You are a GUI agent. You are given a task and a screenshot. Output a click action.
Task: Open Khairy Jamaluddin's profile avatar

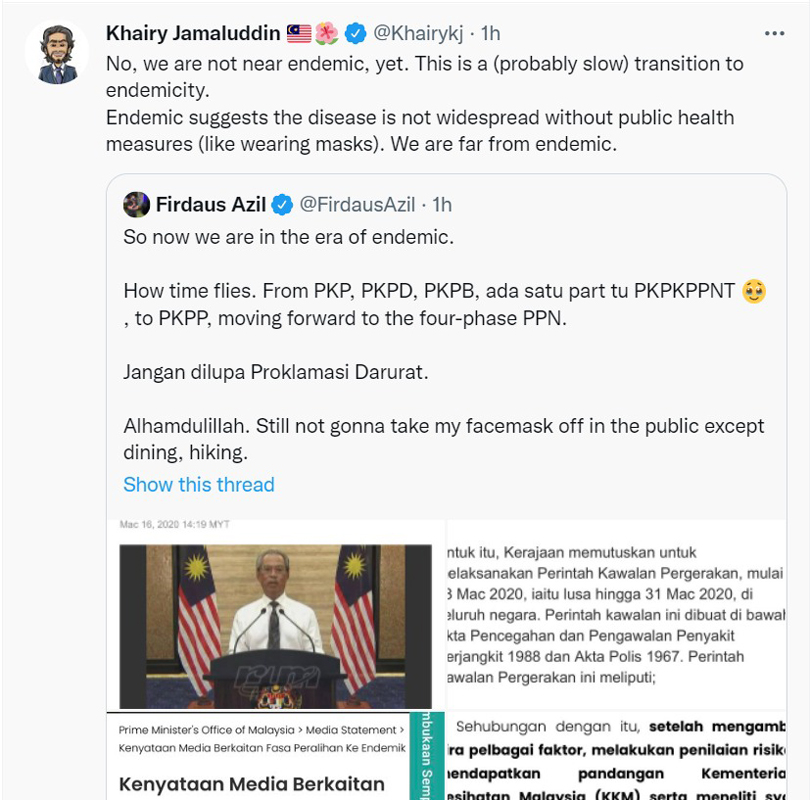(x=57, y=53)
